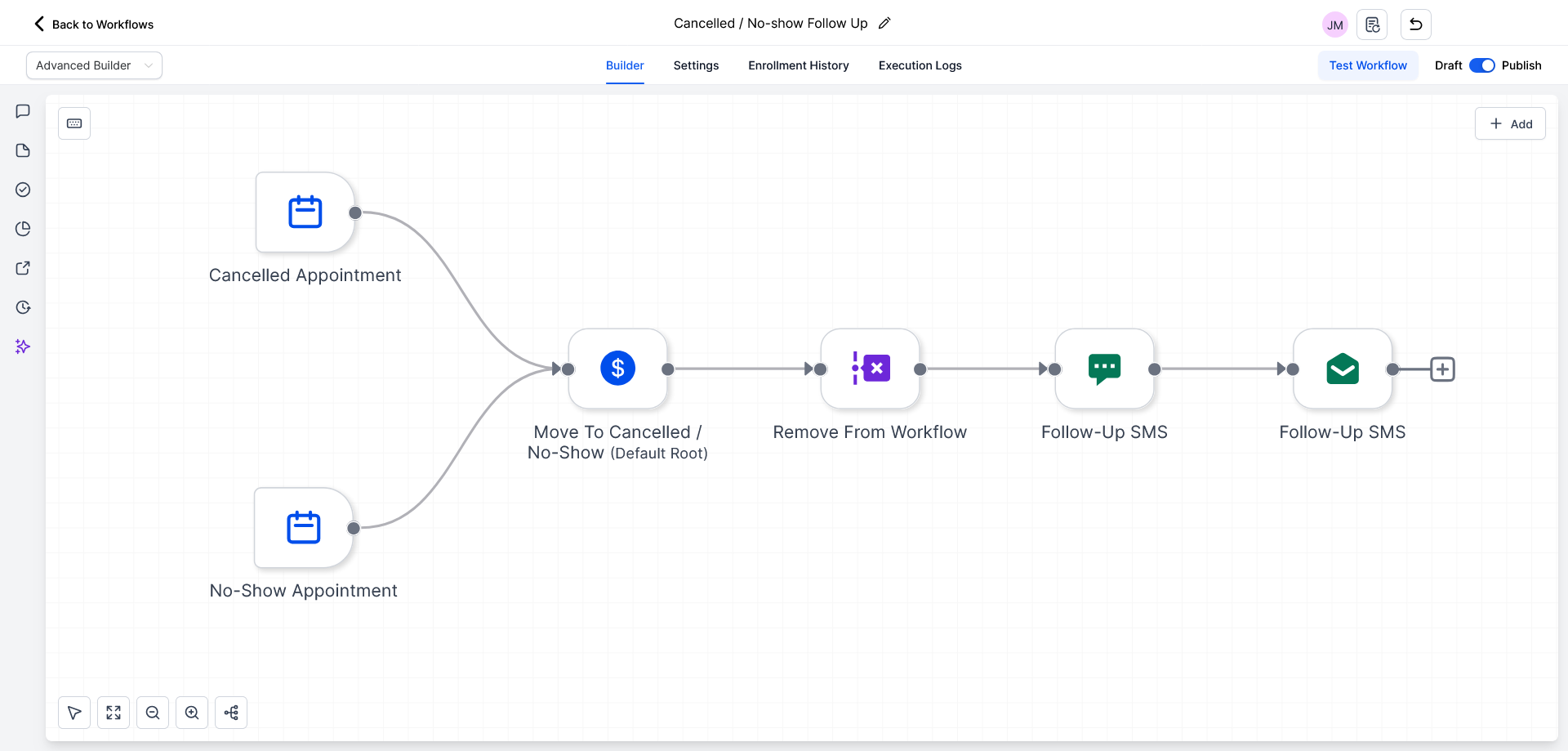Switch to the Settings tab
This screenshot has height=751, width=1568.
click(696, 65)
